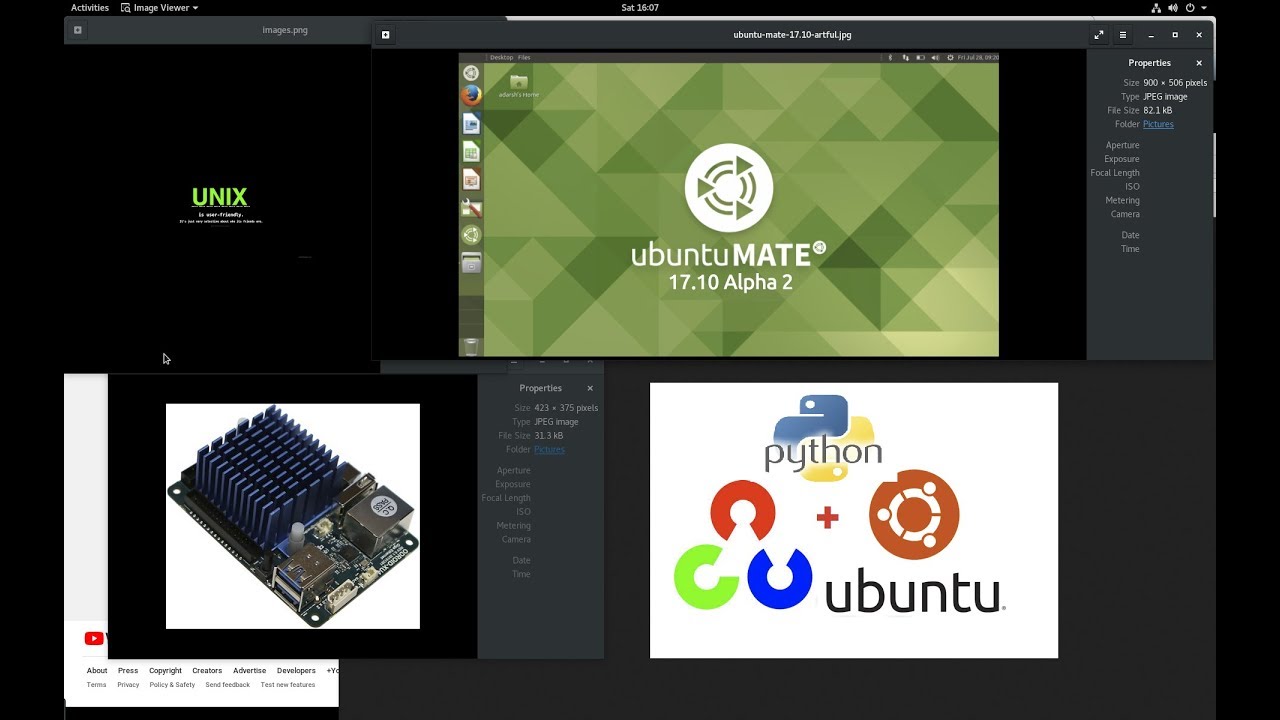Viewport: 1280px width, 720px height.
Task: Open the Copyright link in YouTube footer
Action: click(x=166, y=671)
